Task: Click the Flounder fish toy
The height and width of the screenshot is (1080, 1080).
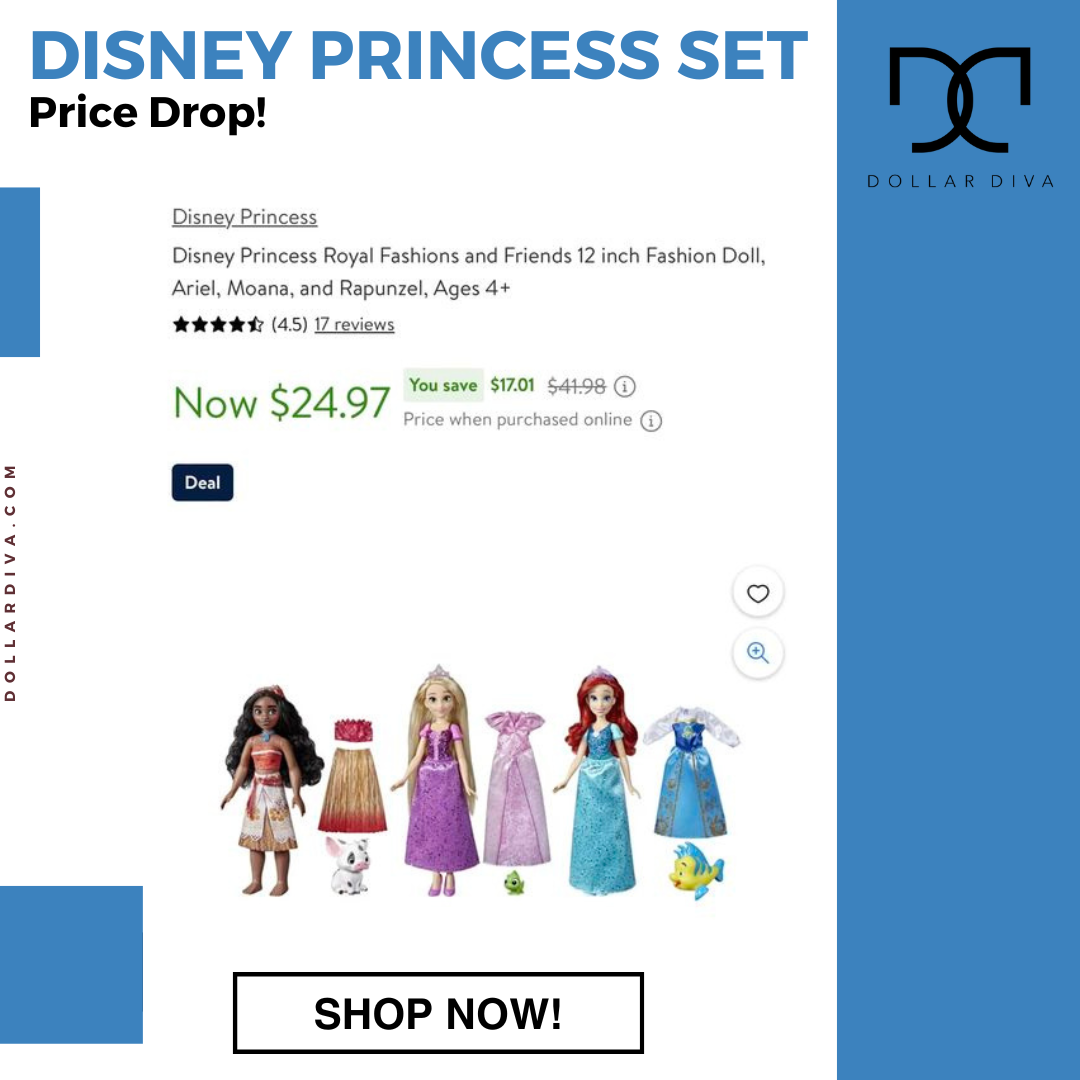Action: [696, 870]
